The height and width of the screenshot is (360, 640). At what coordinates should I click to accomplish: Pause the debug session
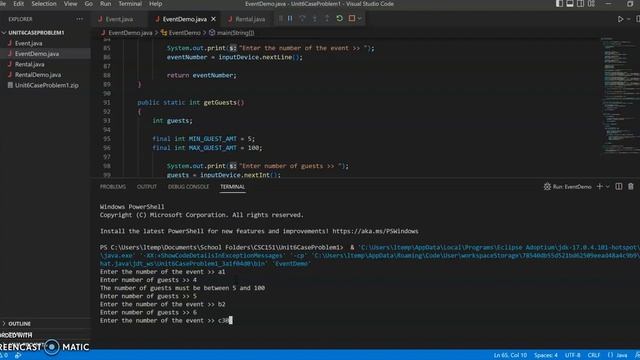290,18
